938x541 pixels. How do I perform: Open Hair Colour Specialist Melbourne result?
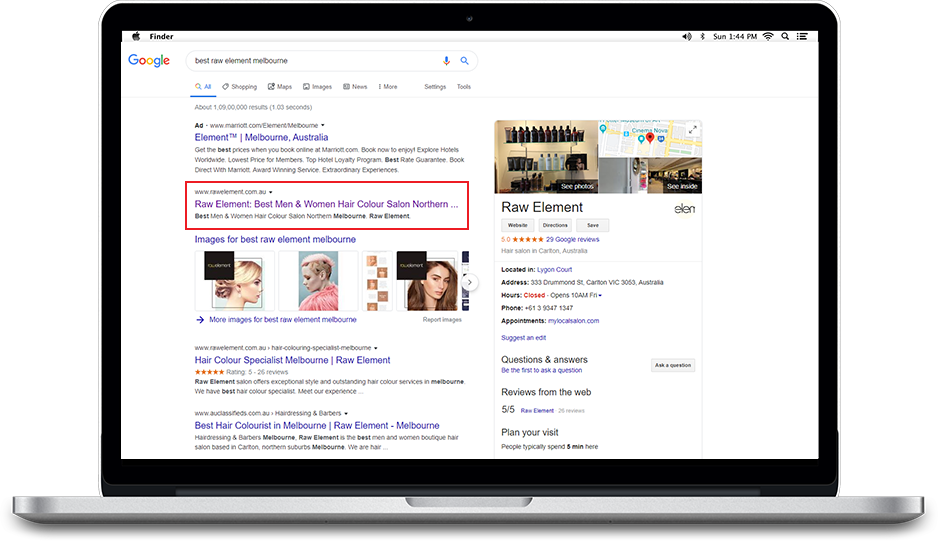tap(293, 360)
